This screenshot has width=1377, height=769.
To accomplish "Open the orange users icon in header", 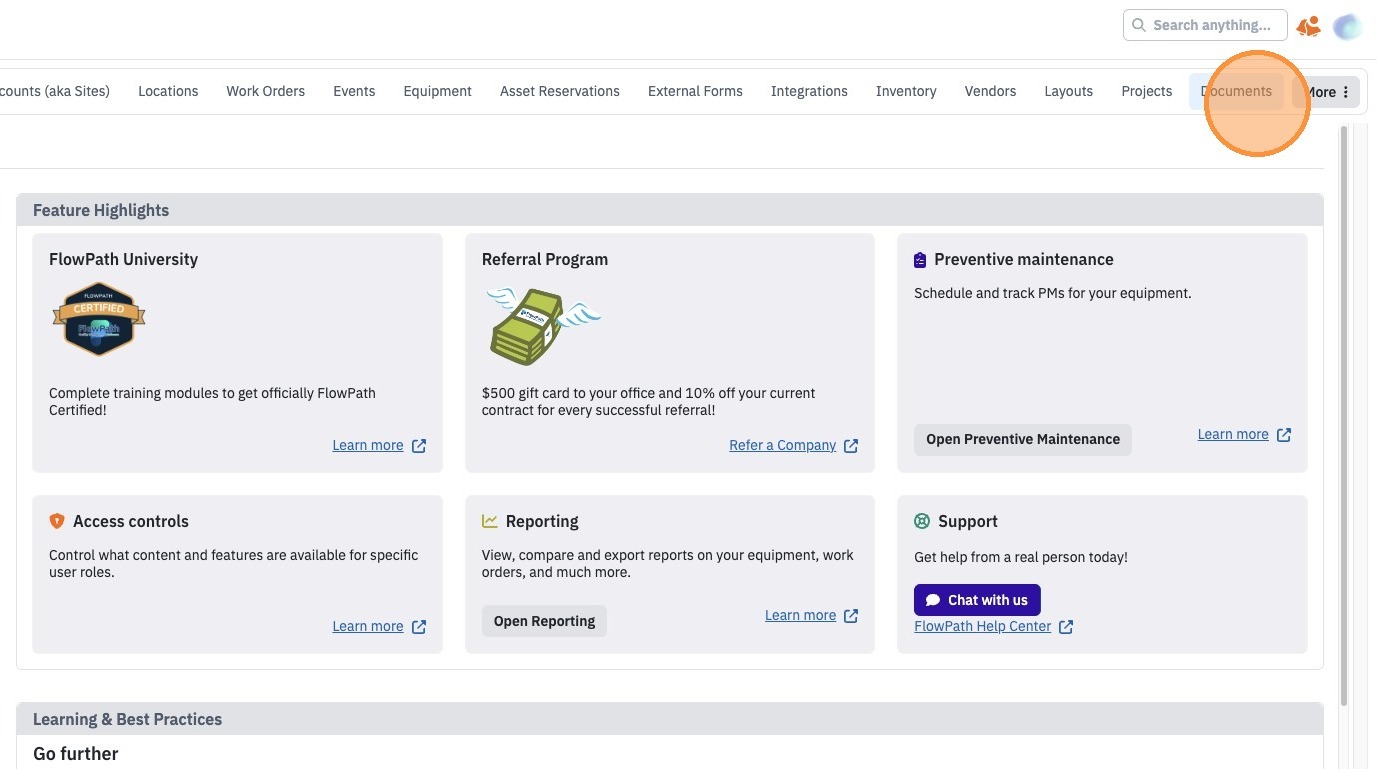I will tap(1308, 26).
